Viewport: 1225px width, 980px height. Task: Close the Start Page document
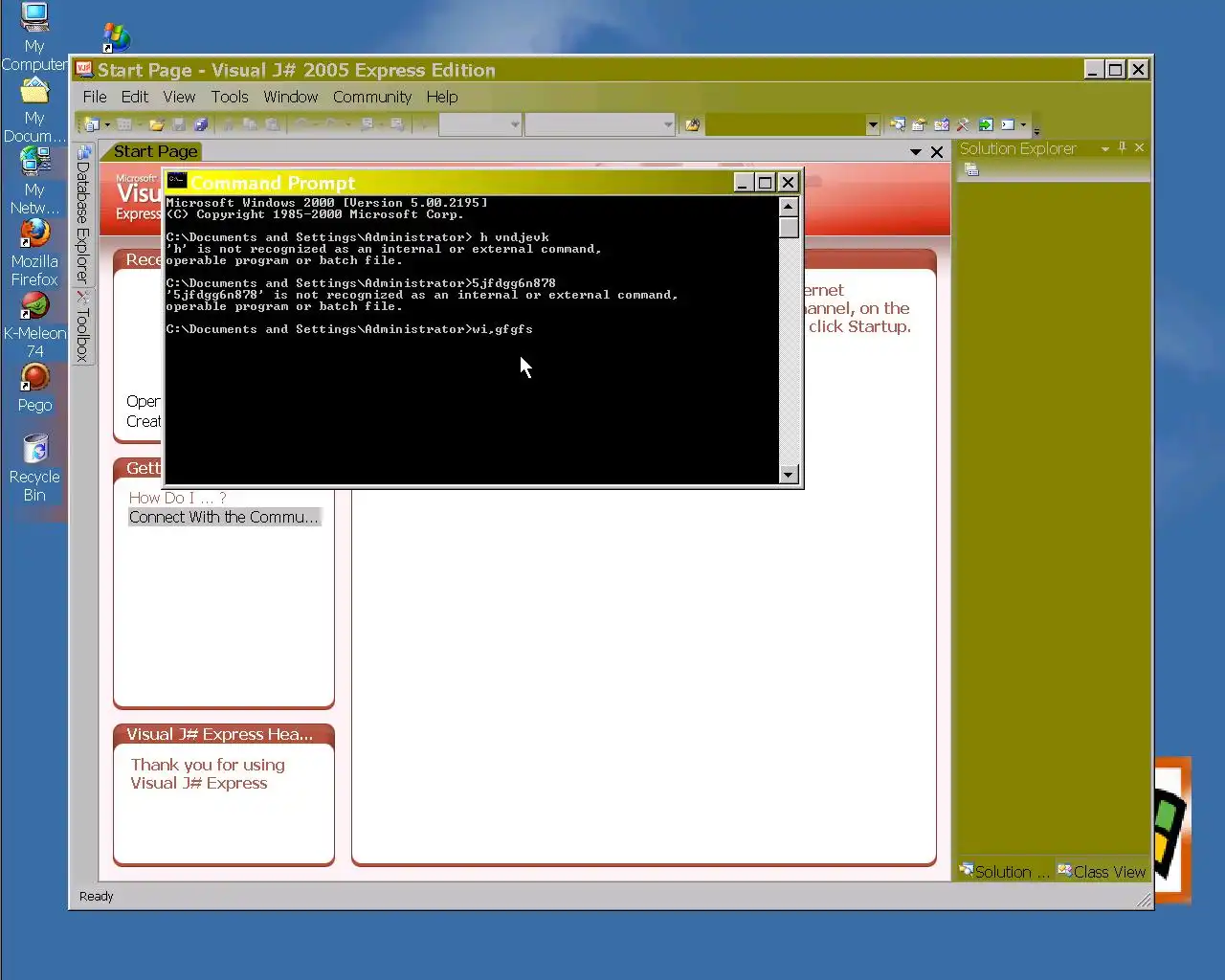tap(937, 152)
